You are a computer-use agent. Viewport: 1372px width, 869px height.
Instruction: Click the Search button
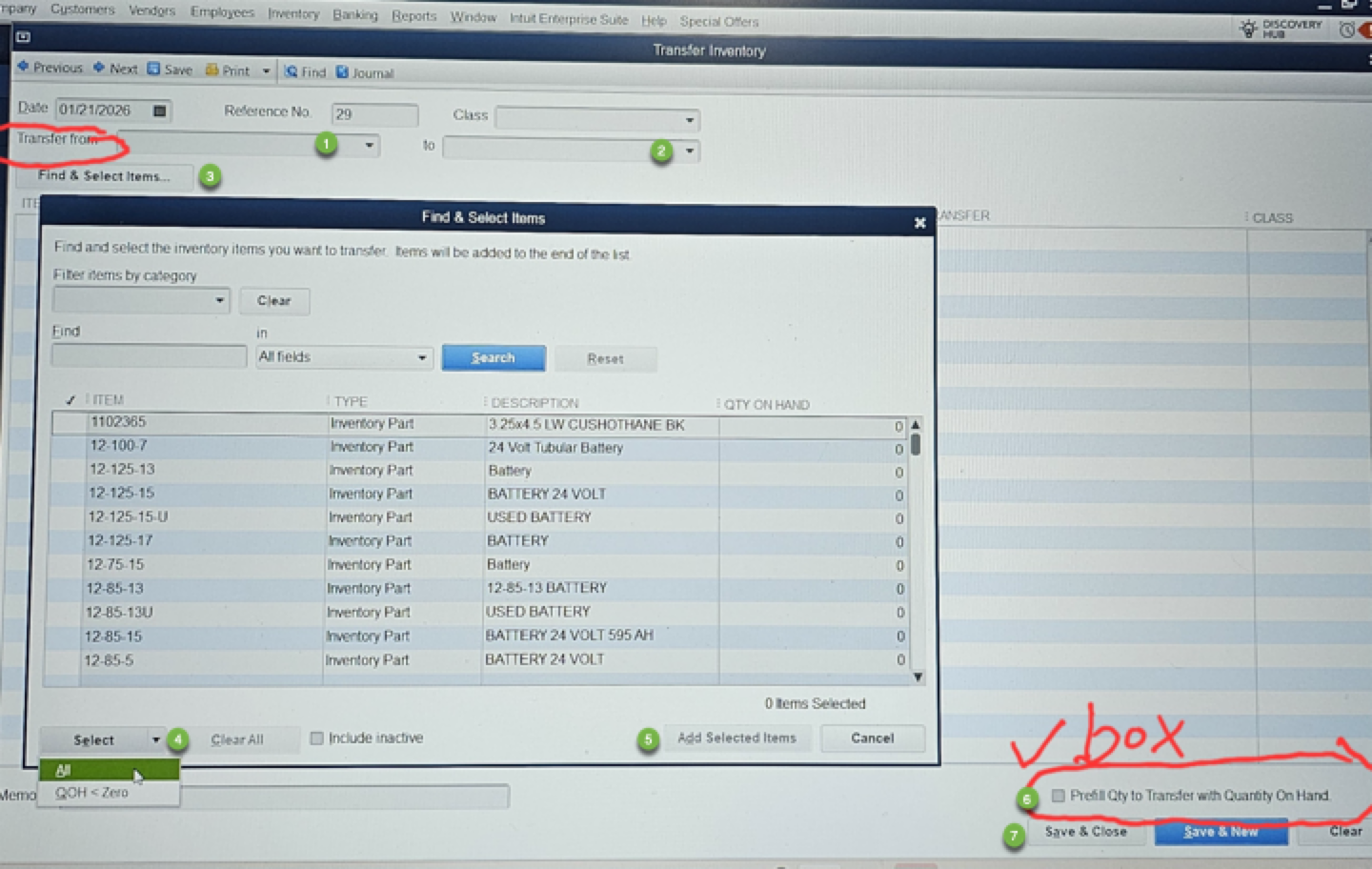[x=493, y=358]
